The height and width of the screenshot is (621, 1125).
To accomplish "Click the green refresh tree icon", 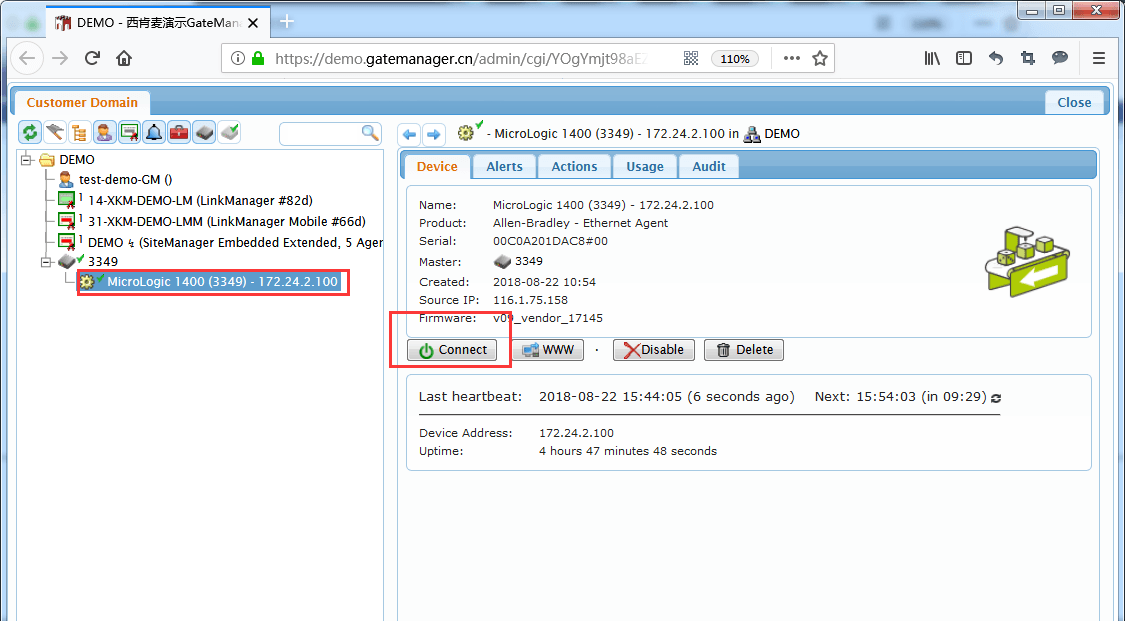I will click(x=29, y=133).
